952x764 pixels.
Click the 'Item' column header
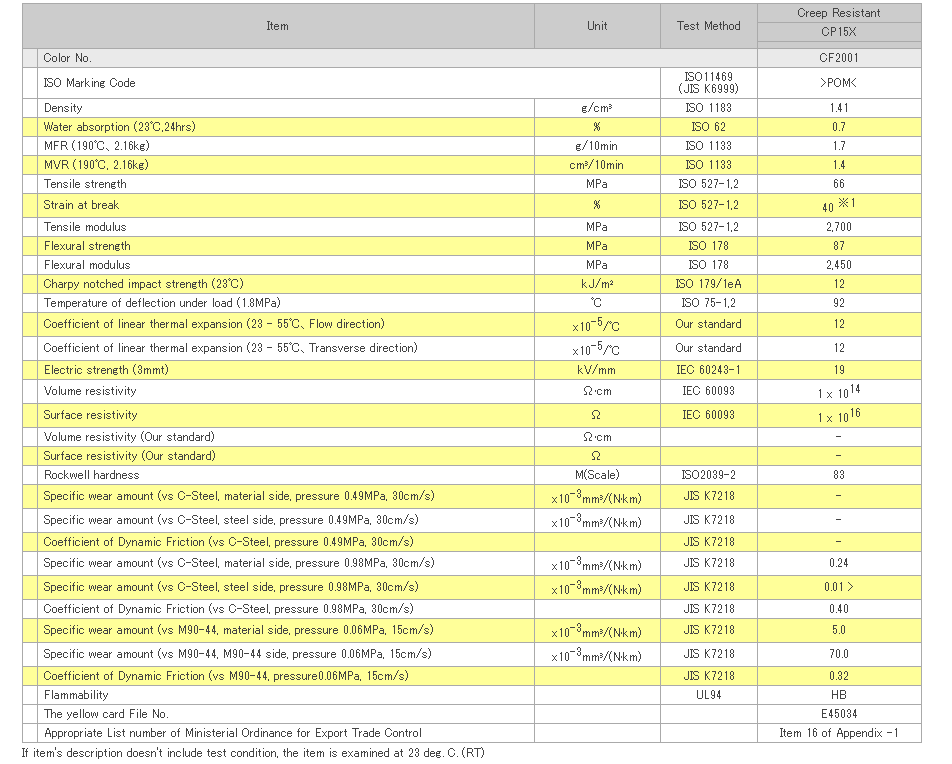277,26
